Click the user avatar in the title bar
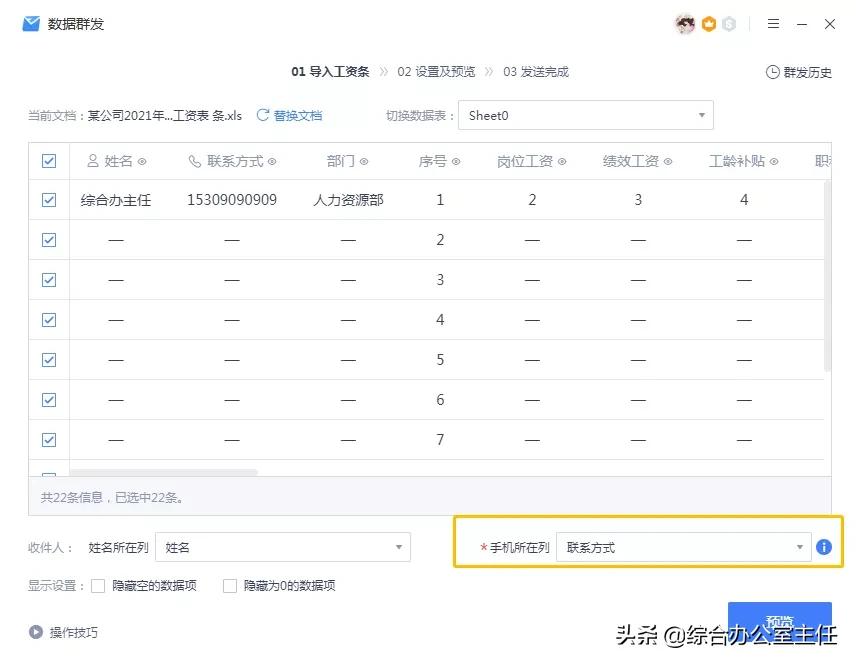The image size is (856, 665). pos(685,22)
